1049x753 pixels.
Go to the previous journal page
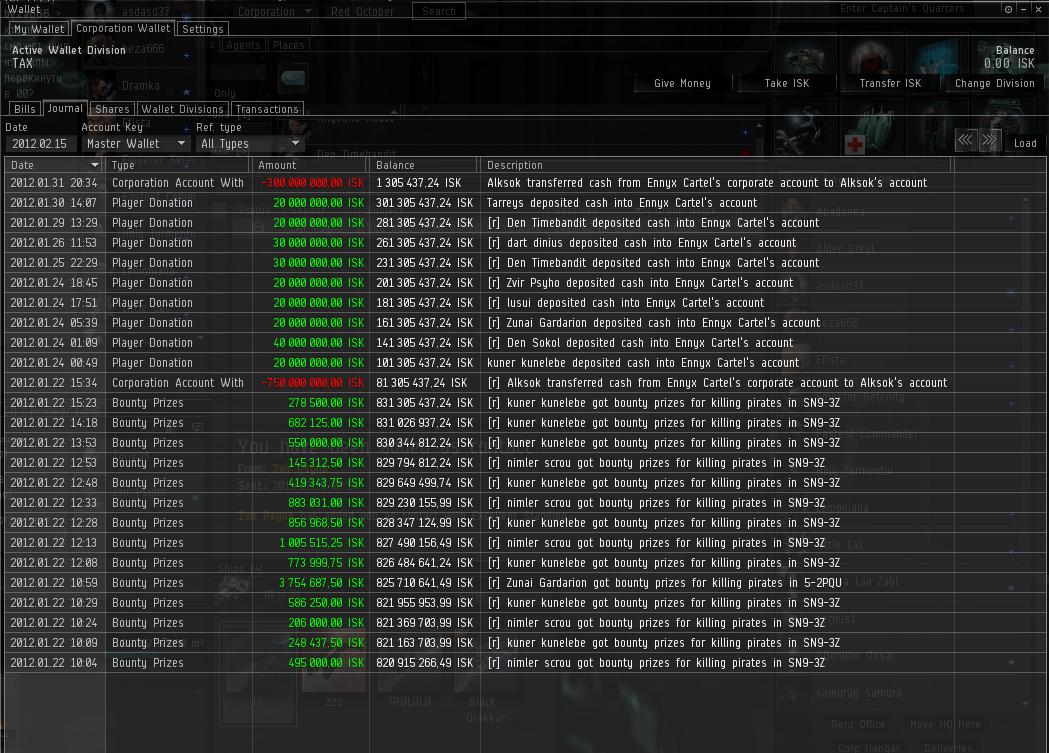(x=965, y=140)
